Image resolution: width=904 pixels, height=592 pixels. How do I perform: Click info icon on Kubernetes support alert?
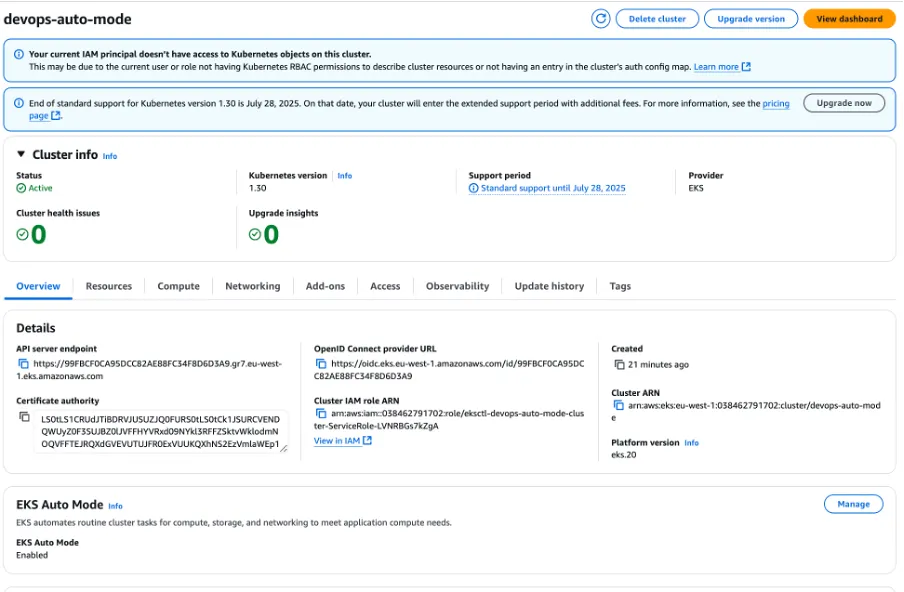click(19, 103)
